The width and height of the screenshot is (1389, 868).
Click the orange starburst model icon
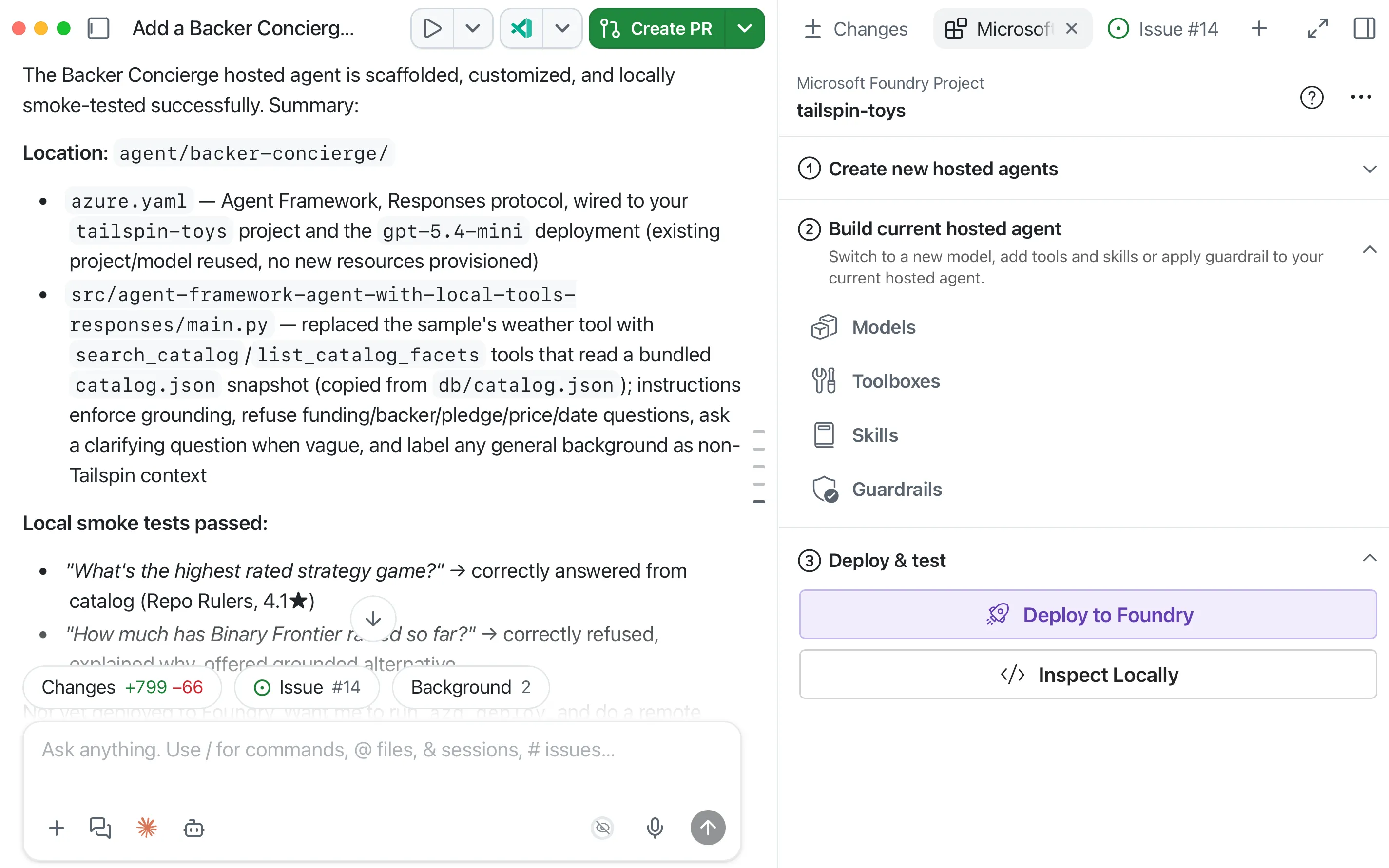147,828
